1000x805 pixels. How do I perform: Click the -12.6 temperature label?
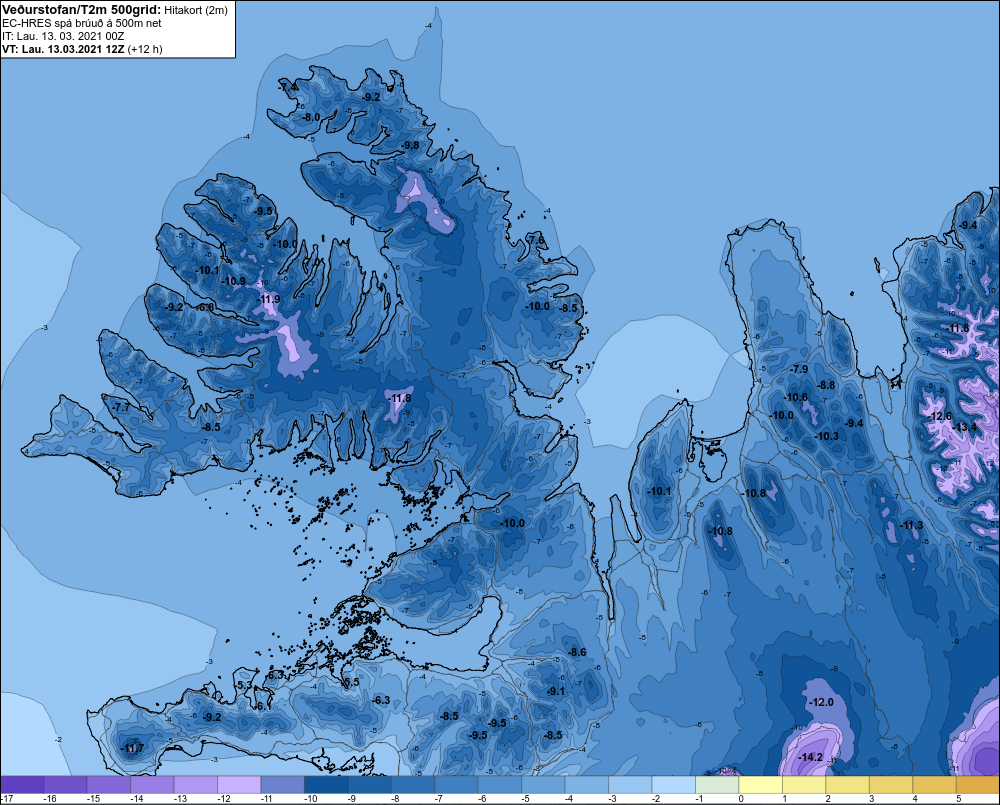[x=939, y=416]
